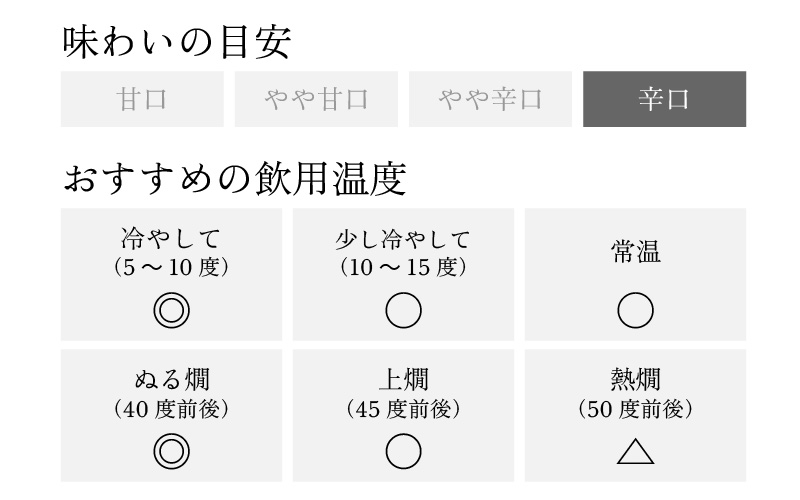Image resolution: width=800 pixels, height=500 pixels.
Task: Select the やや甘口 taste option
Action: pyautogui.click(x=316, y=99)
